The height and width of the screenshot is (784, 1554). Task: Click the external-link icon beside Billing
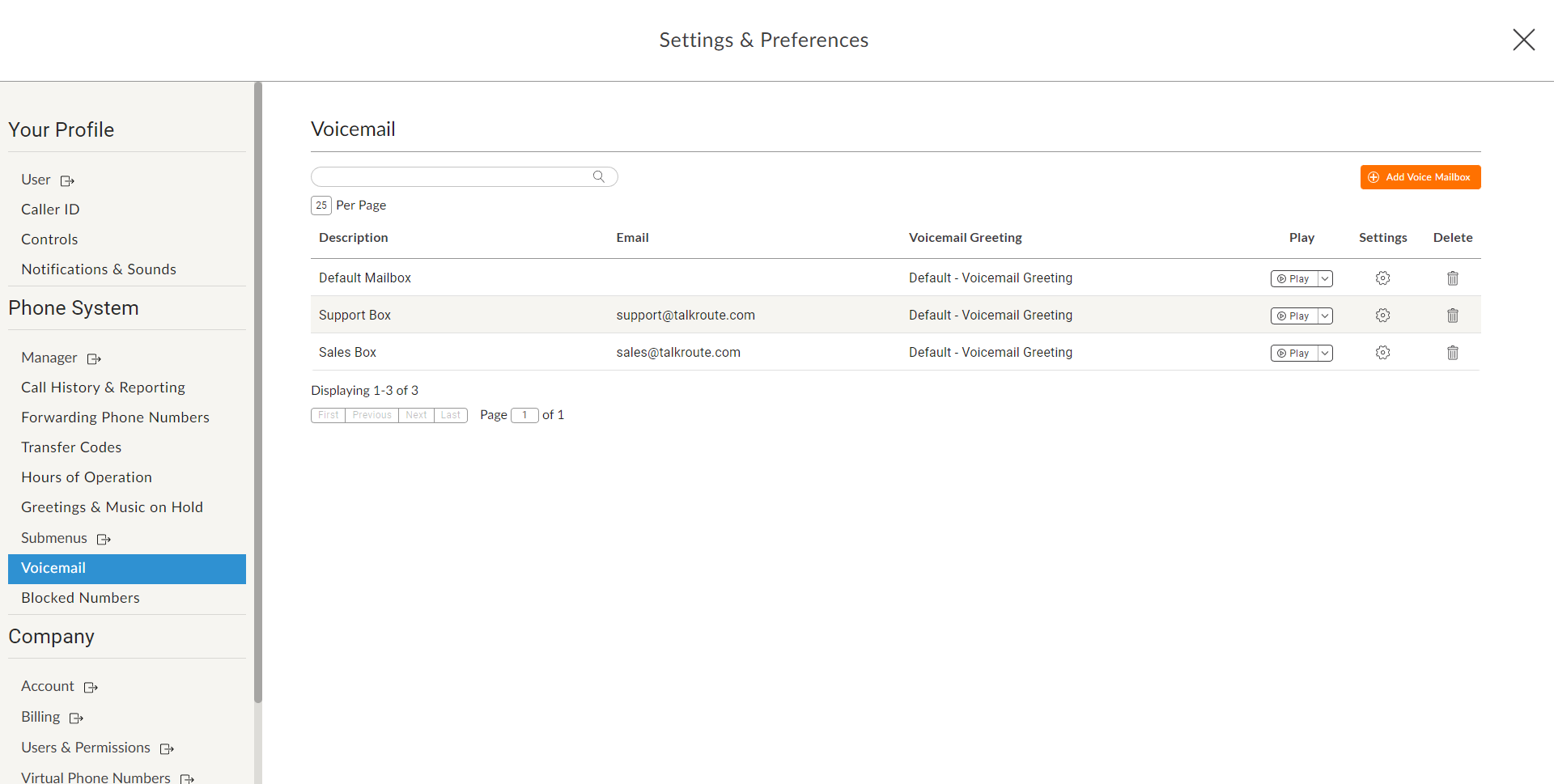77,718
